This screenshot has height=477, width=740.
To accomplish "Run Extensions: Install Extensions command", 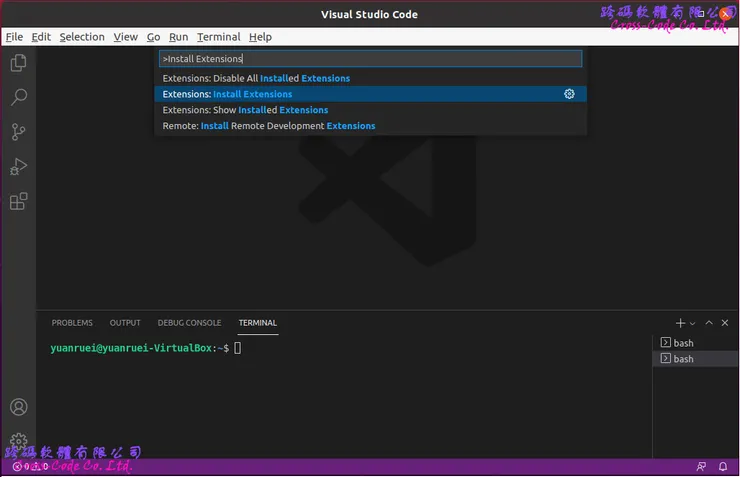I will [370, 94].
